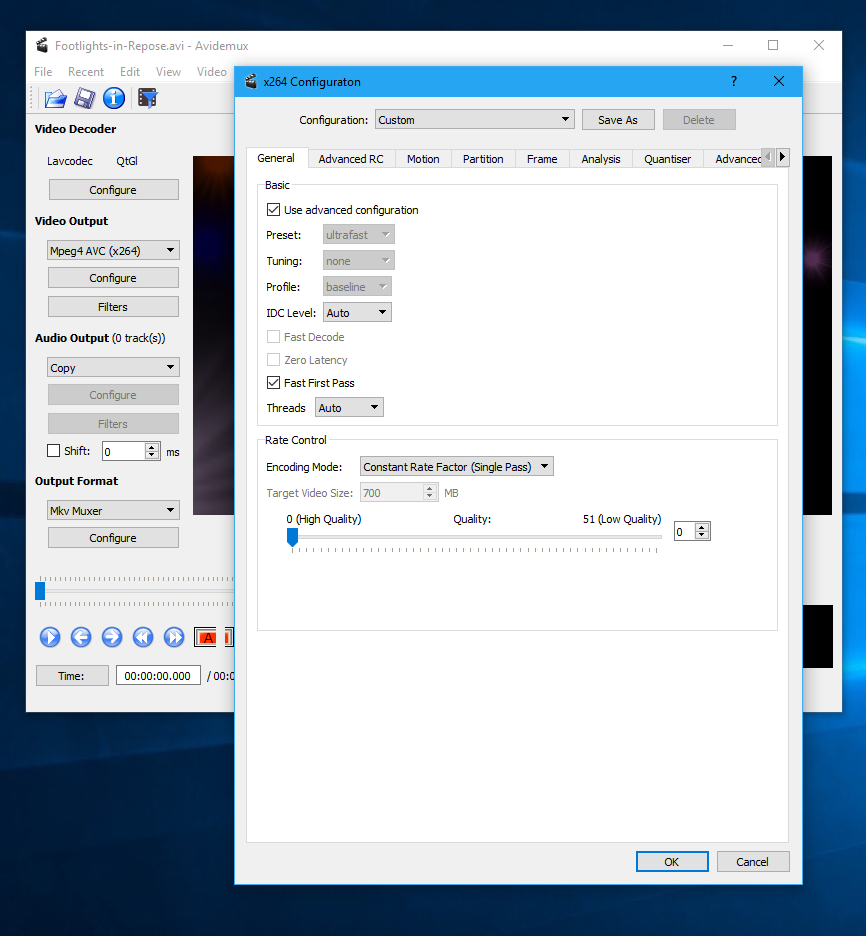Click the timeline position slider handle
Image resolution: width=866 pixels, height=936 pixels.
click(40, 591)
